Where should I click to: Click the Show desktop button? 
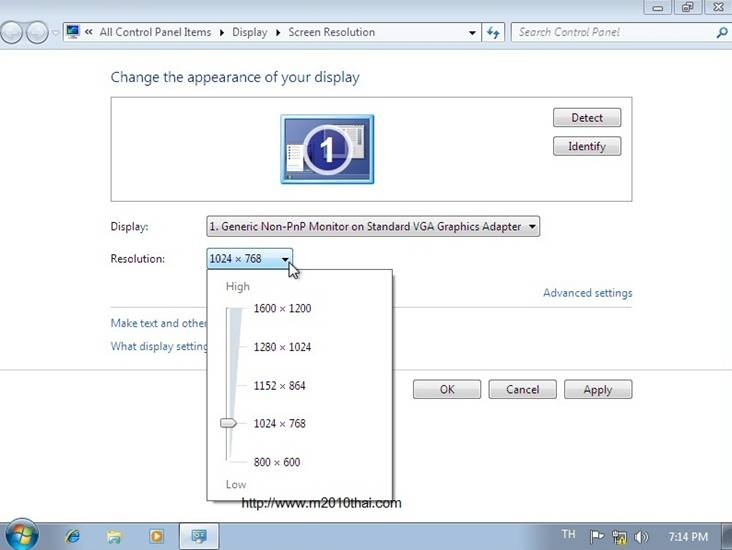click(x=727, y=536)
